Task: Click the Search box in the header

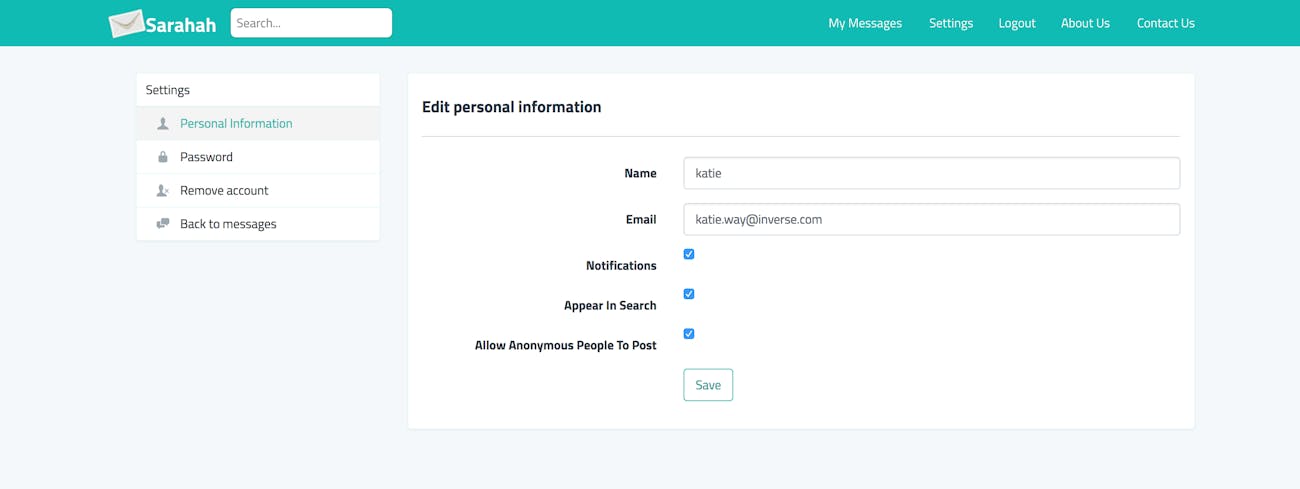Action: 311,23
